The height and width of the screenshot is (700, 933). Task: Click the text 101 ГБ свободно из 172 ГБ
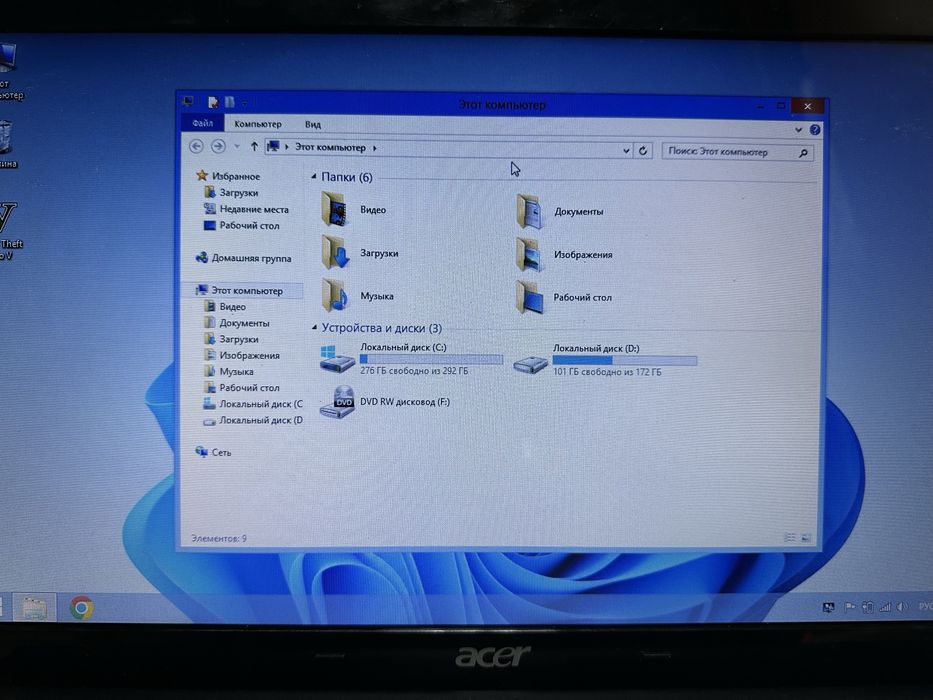[607, 372]
